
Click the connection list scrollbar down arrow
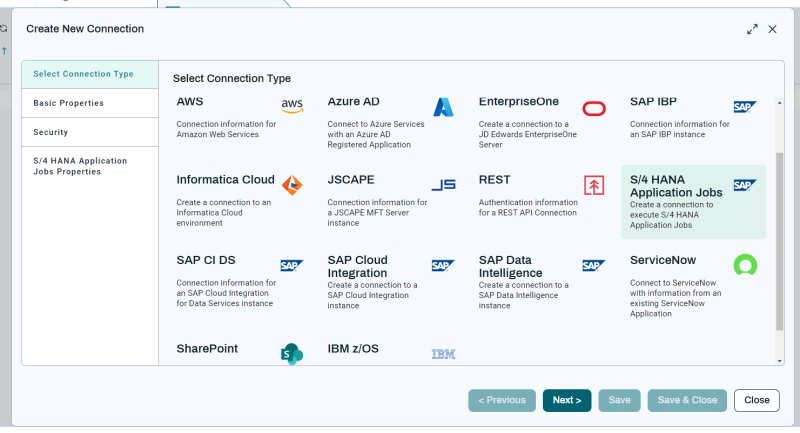coord(780,361)
